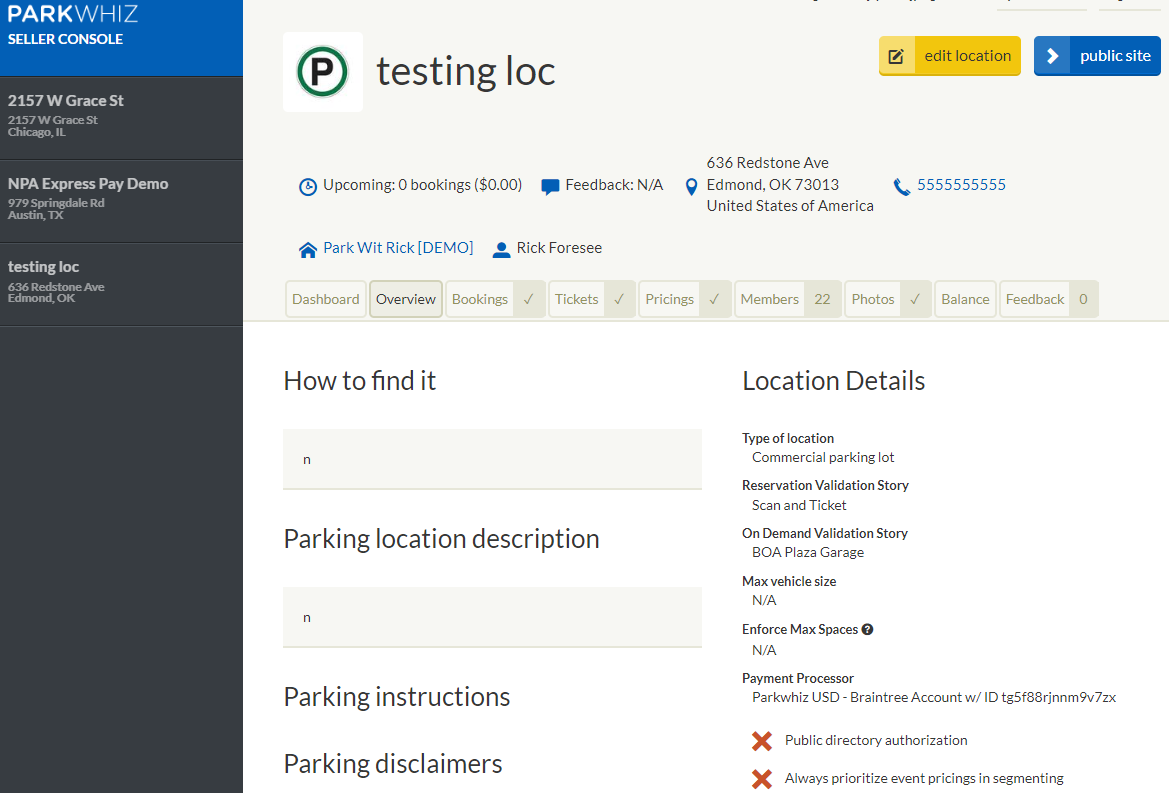Go to the Pricings tab
This screenshot has height=793, width=1169.
[x=684, y=299]
